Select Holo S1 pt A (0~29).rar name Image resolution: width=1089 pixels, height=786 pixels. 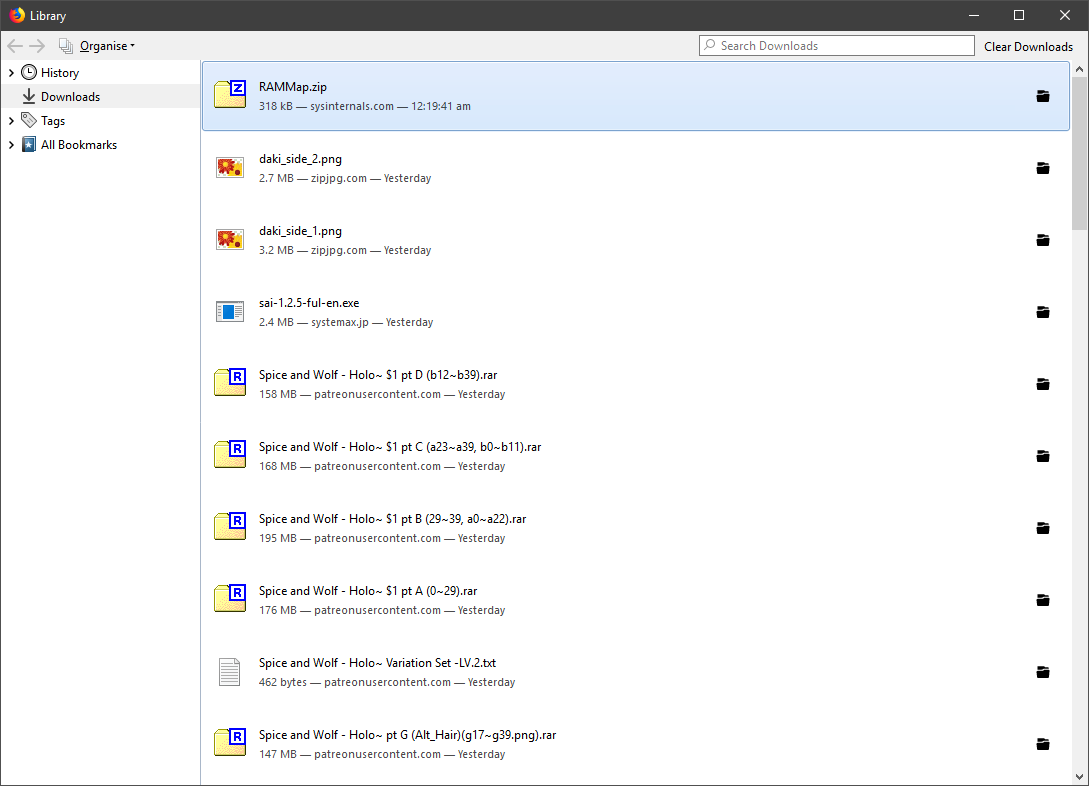(x=368, y=591)
